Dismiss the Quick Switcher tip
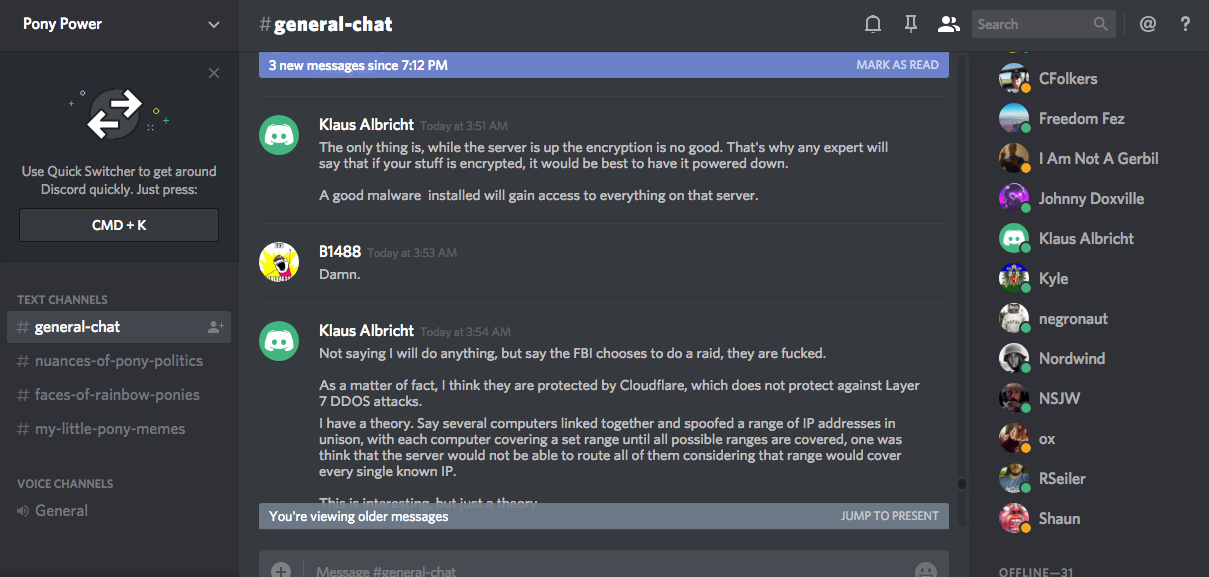This screenshot has width=1209, height=577. click(214, 73)
